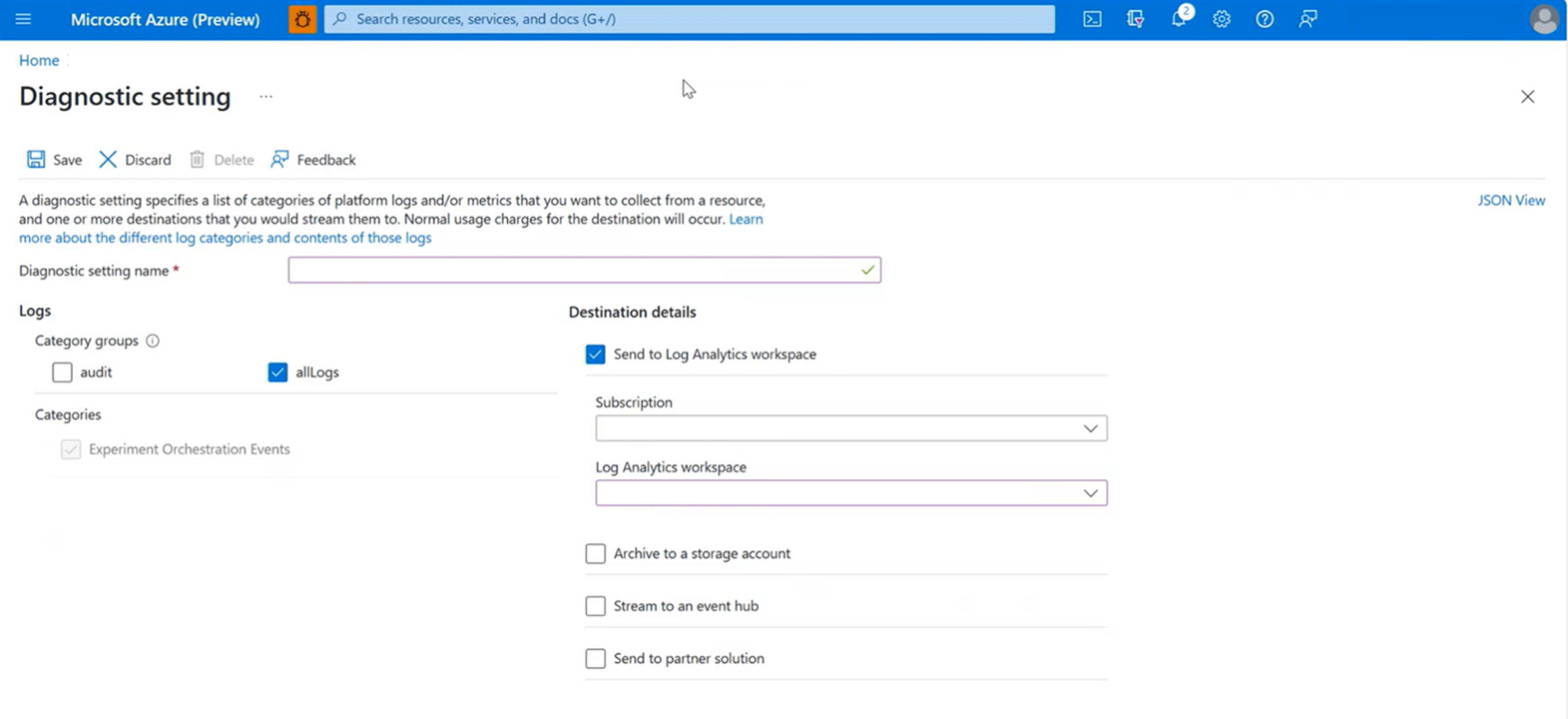Open the portal settings gear
The height and width of the screenshot is (719, 1568).
1222,19
